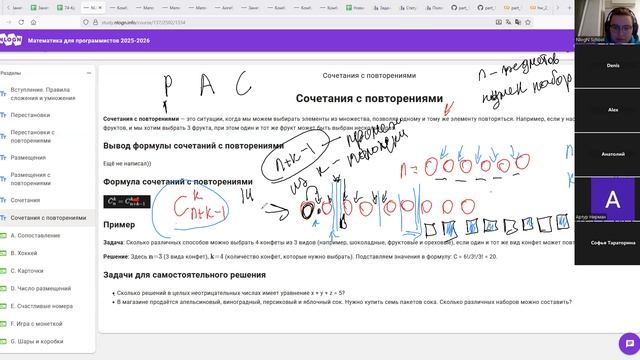640x360 pixels.
Task: Click the browser address bar URL
Action: (143, 22)
